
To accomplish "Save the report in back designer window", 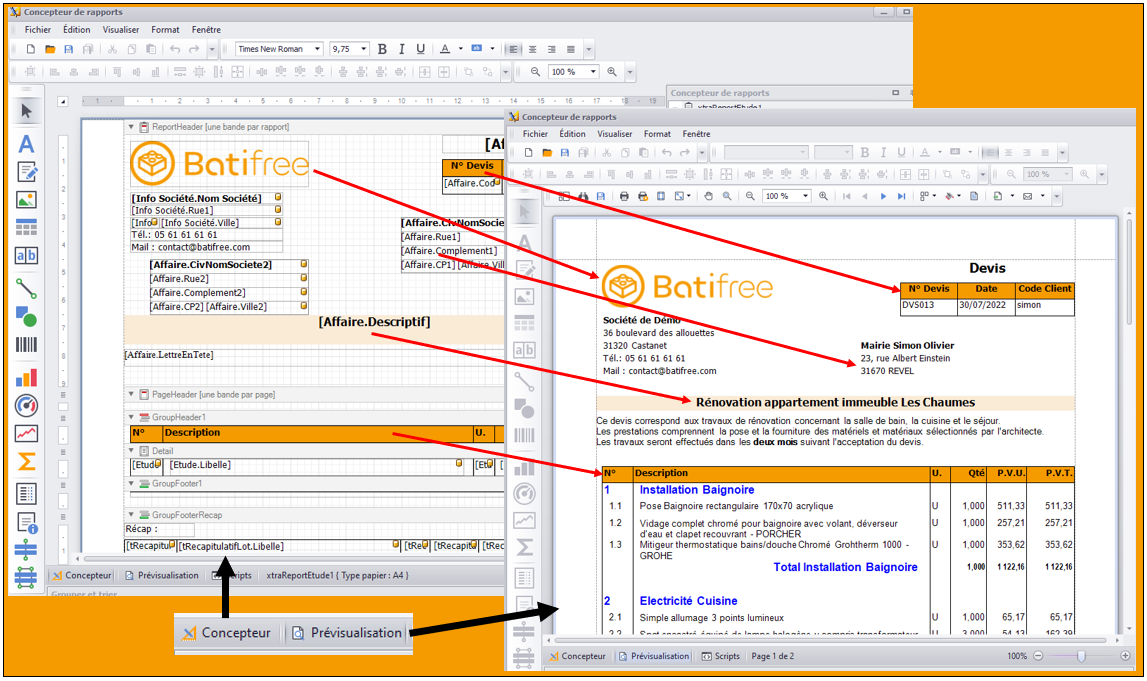I will [x=69, y=49].
